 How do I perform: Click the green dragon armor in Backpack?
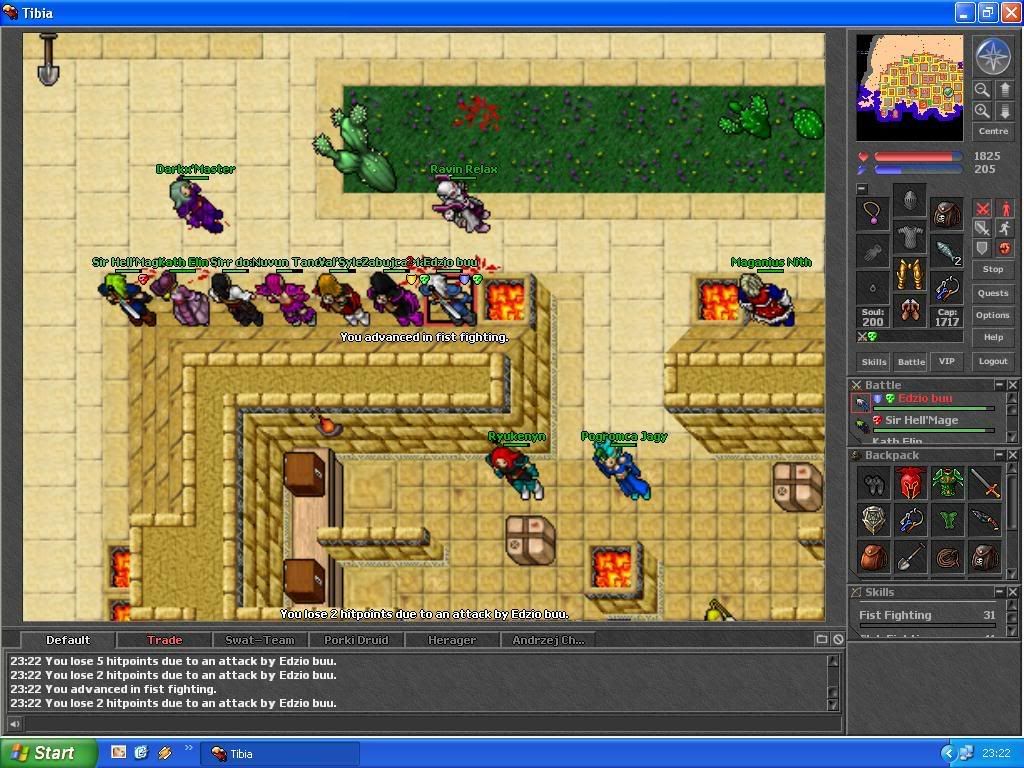tap(948, 483)
